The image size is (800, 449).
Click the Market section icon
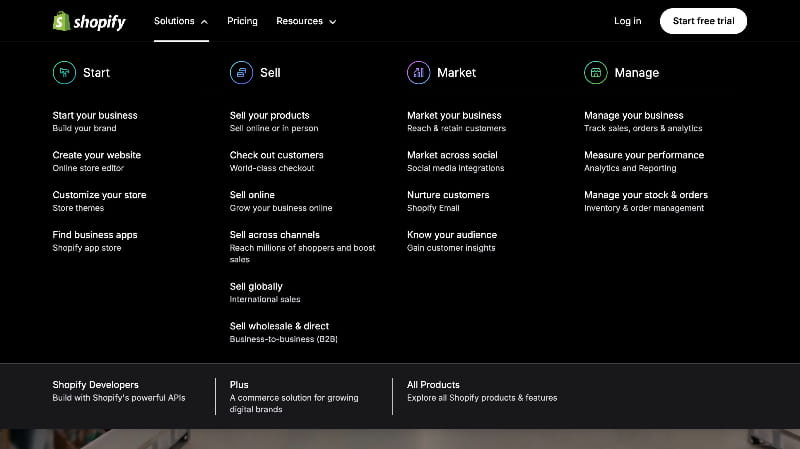tap(418, 72)
